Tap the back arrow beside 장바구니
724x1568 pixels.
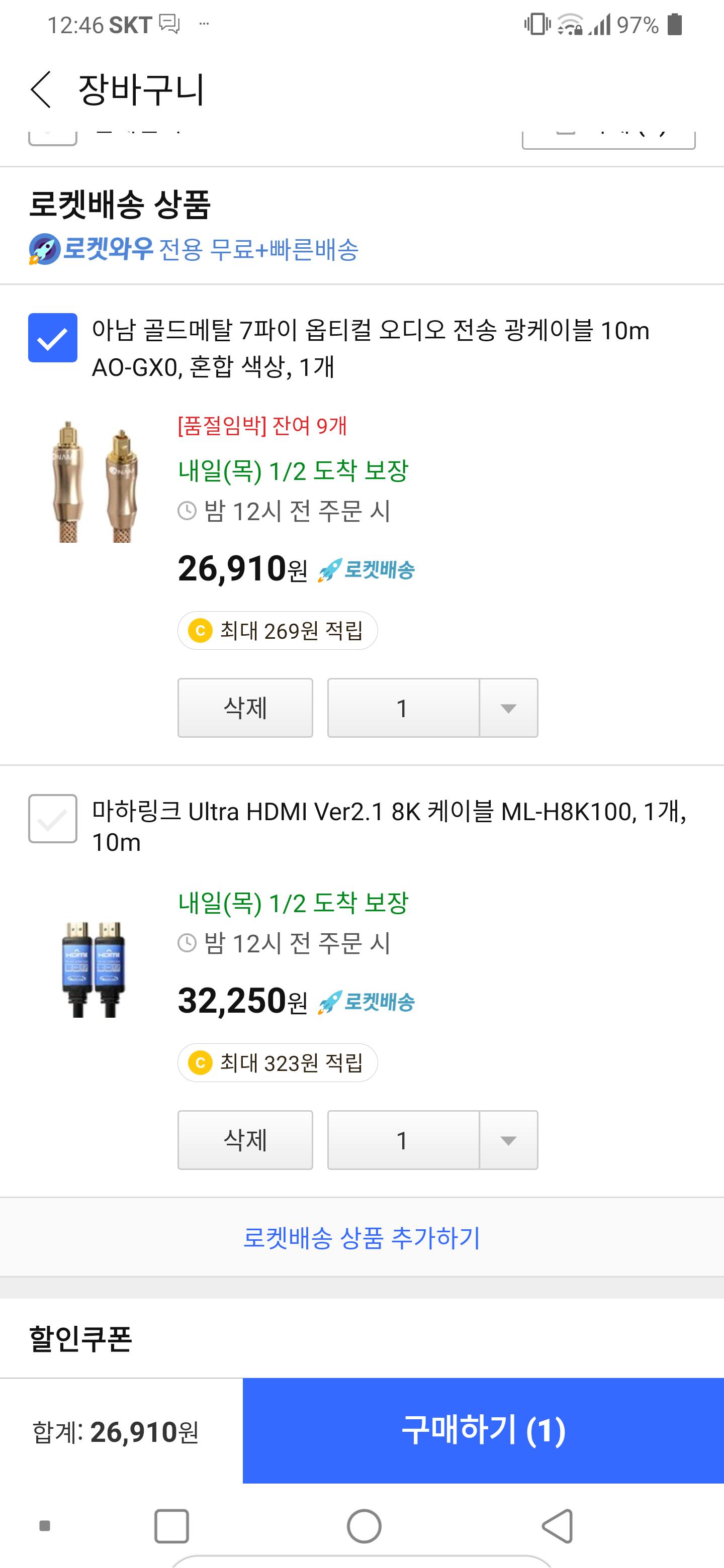(x=41, y=89)
